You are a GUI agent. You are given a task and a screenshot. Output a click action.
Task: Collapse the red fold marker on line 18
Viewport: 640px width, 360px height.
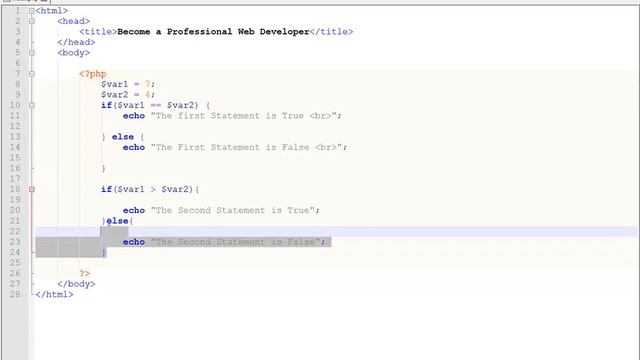coord(32,189)
